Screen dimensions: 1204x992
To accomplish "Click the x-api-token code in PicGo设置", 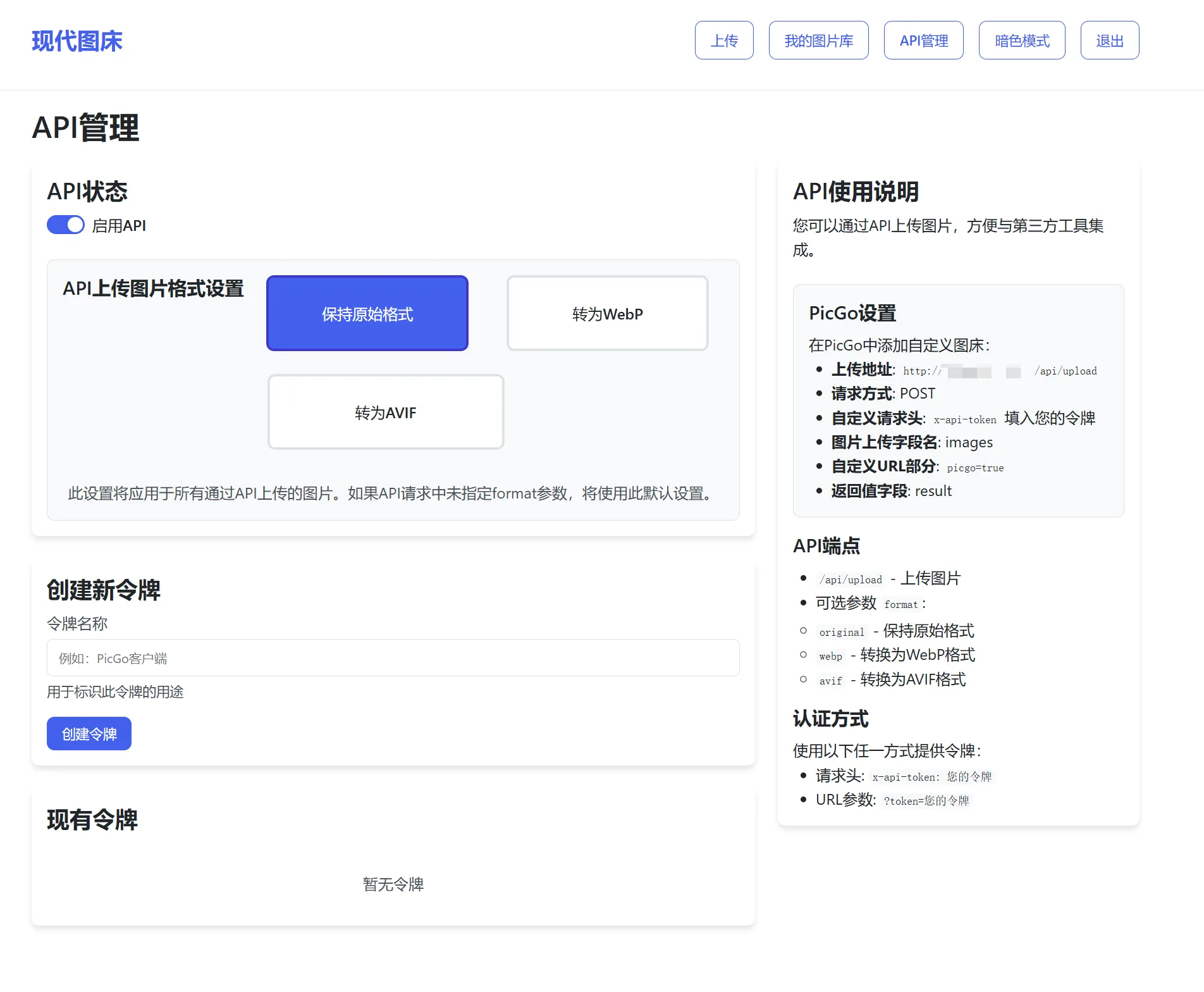I will tap(964, 419).
